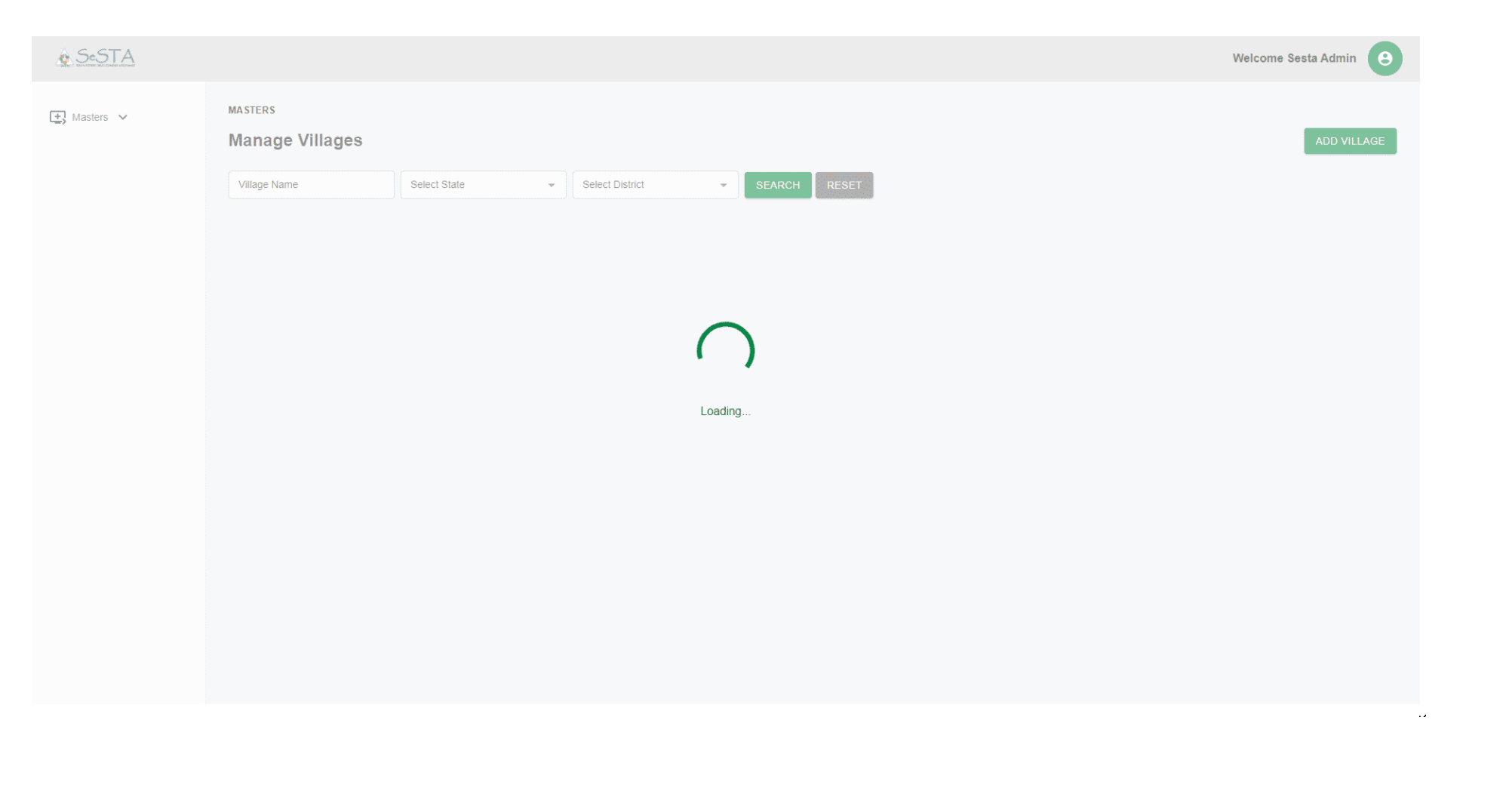The width and height of the screenshot is (1512, 797).
Task: Click the MASTERS breadcrumb label
Action: (x=252, y=110)
